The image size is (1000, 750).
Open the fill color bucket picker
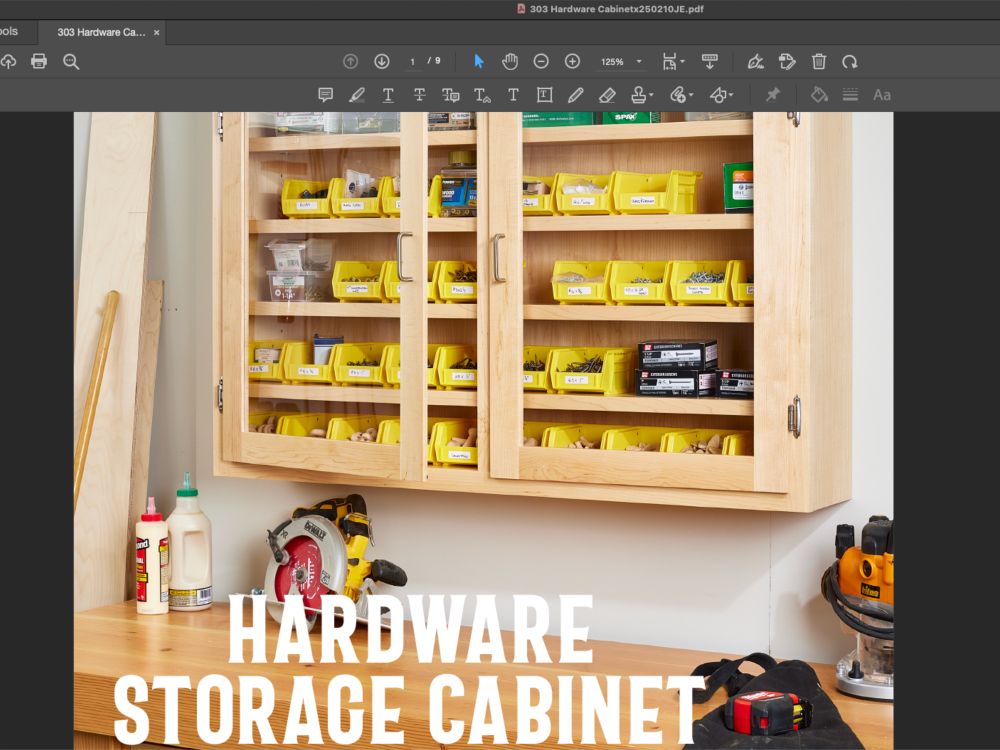[819, 94]
